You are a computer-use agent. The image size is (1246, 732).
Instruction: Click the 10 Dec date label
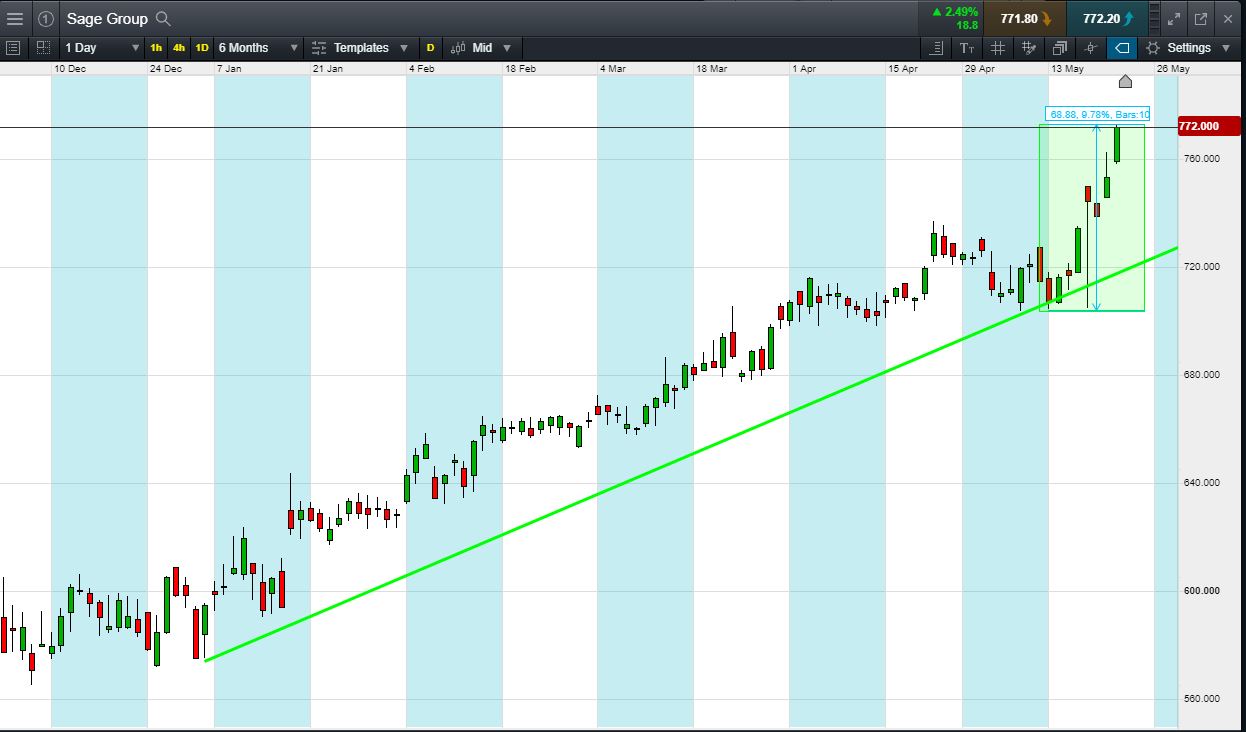tap(70, 69)
